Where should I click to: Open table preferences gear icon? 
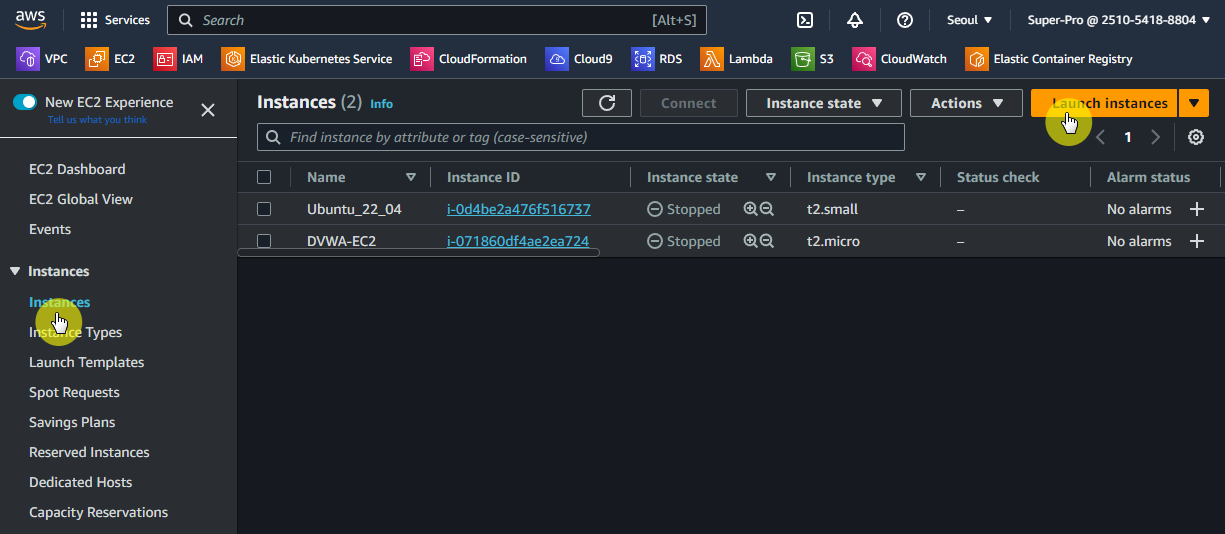[1196, 138]
